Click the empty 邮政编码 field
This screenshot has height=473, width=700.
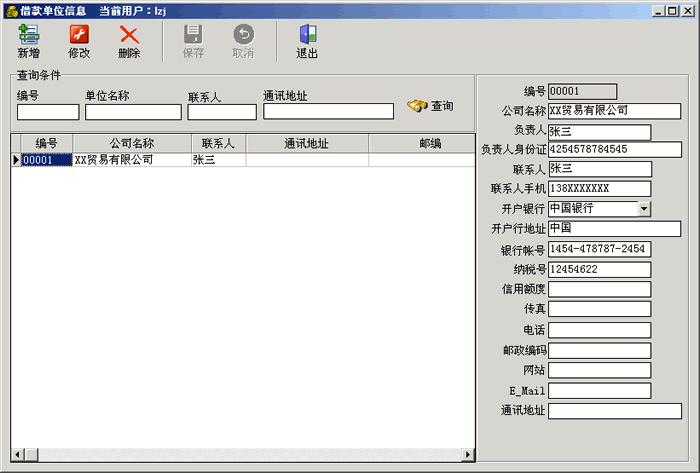point(600,351)
